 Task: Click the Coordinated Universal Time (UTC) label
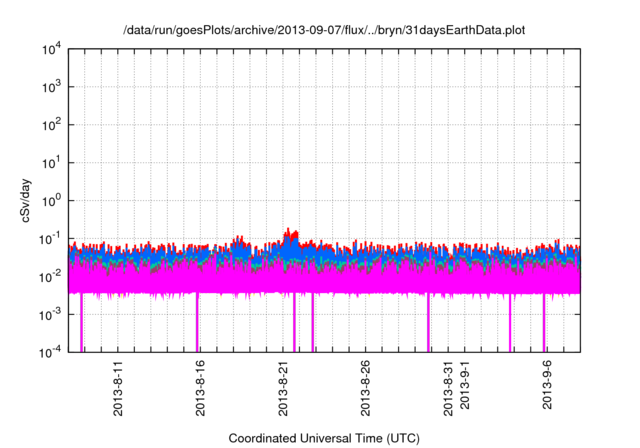324,438
